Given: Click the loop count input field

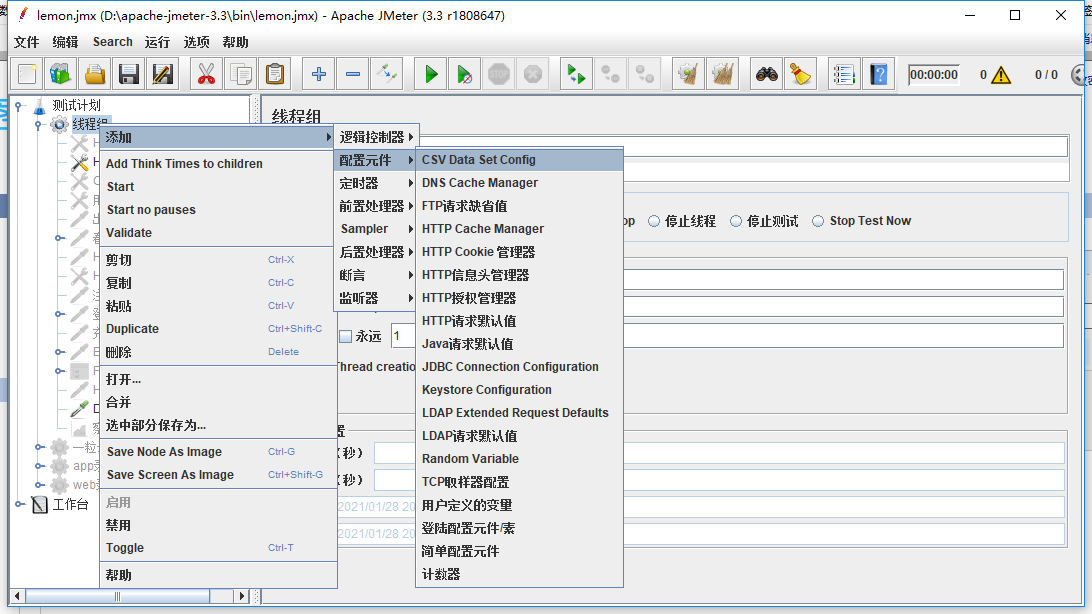Looking at the screenshot, I should point(403,336).
